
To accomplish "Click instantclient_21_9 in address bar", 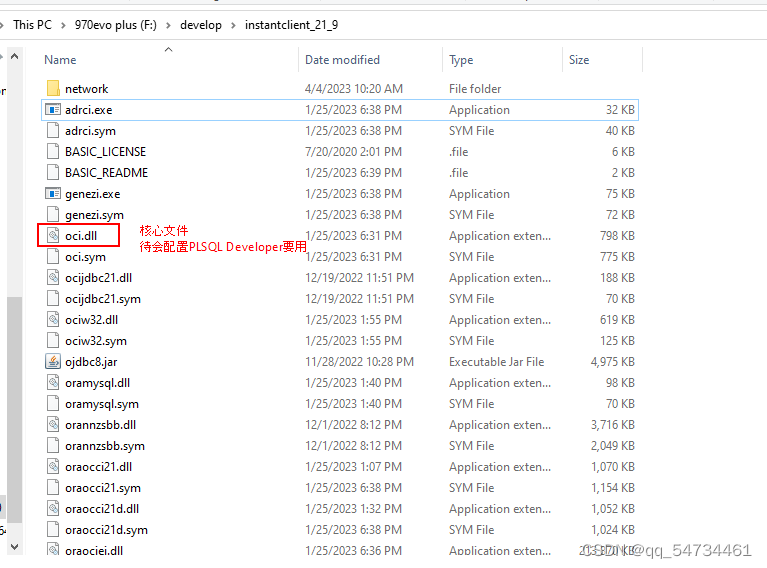I will (x=292, y=25).
